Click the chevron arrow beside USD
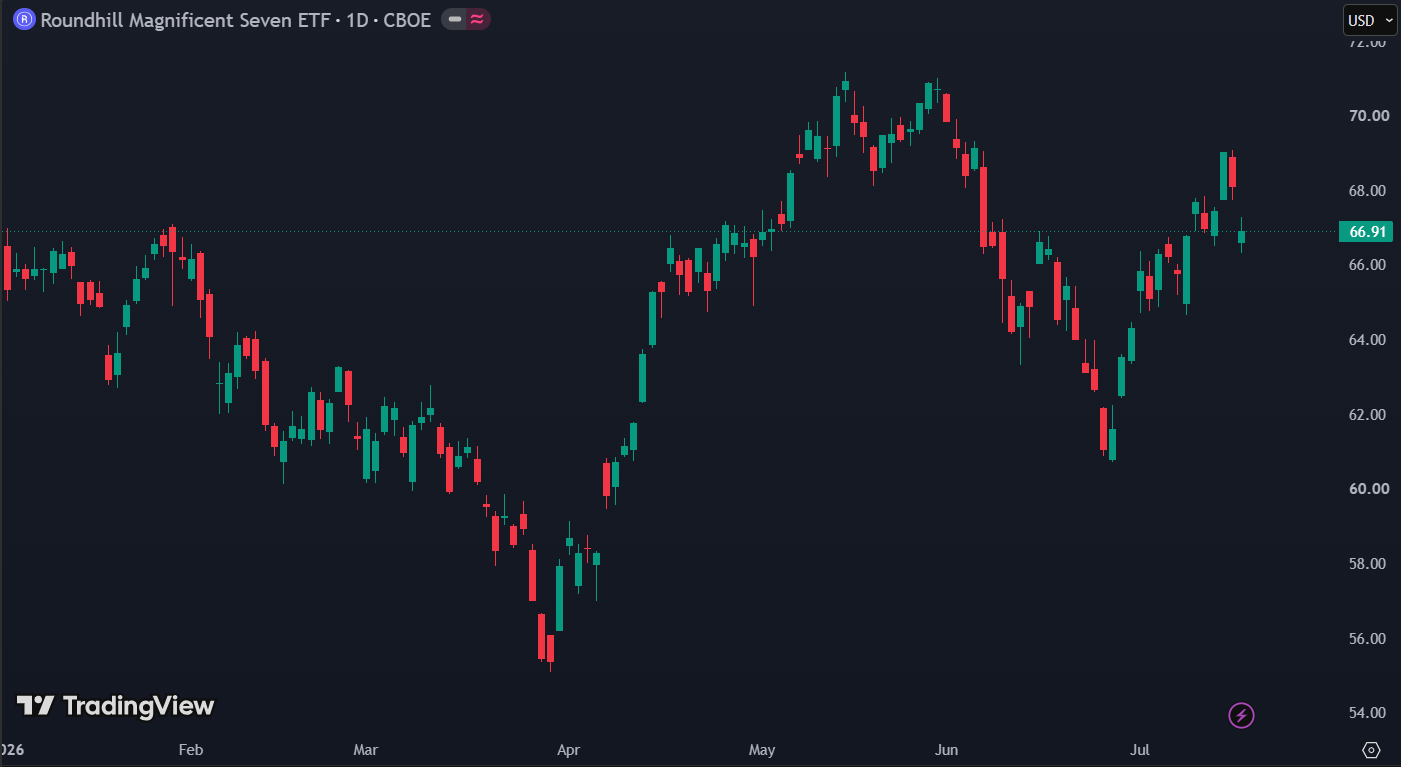1401x767 pixels. pos(1388,20)
